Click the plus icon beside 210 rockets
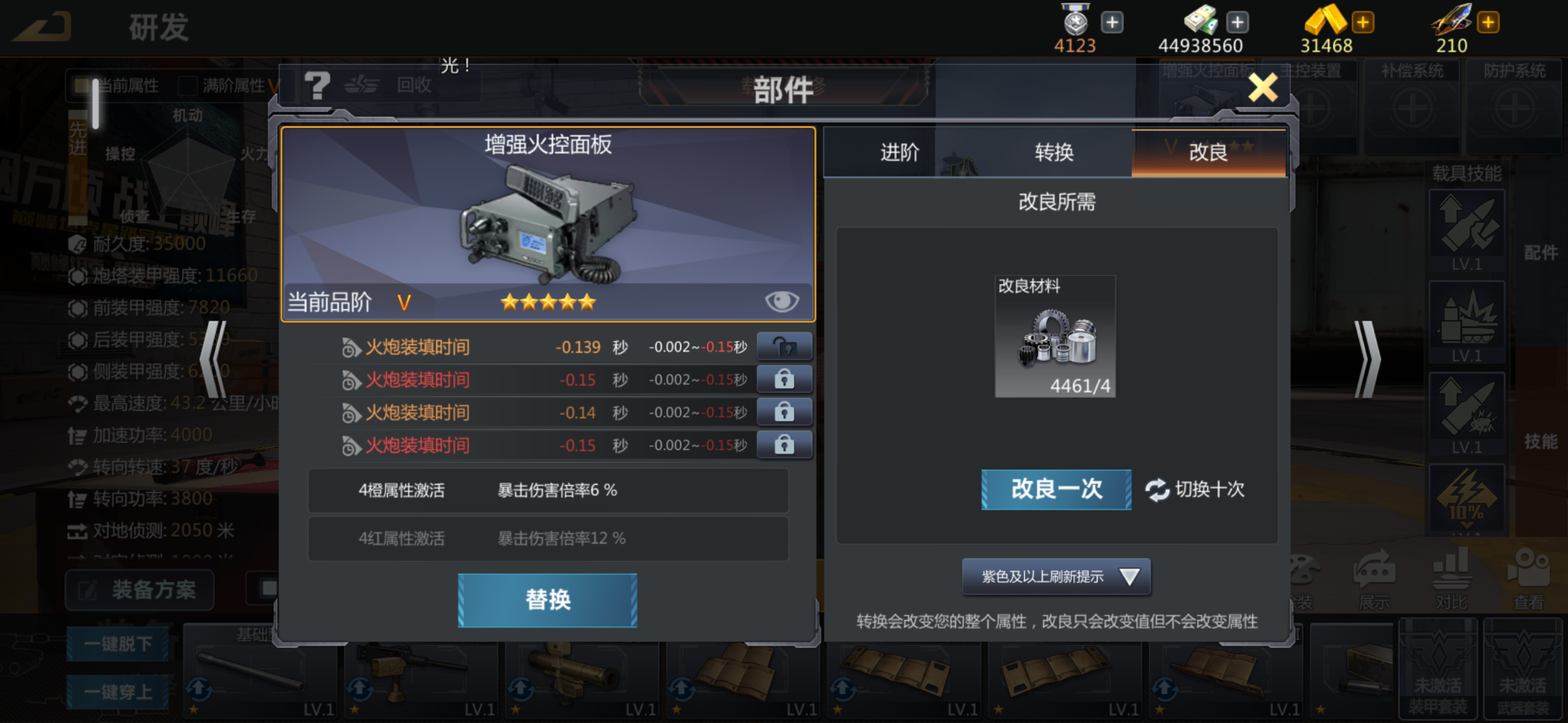This screenshot has width=1568, height=723. pyautogui.click(x=1488, y=22)
